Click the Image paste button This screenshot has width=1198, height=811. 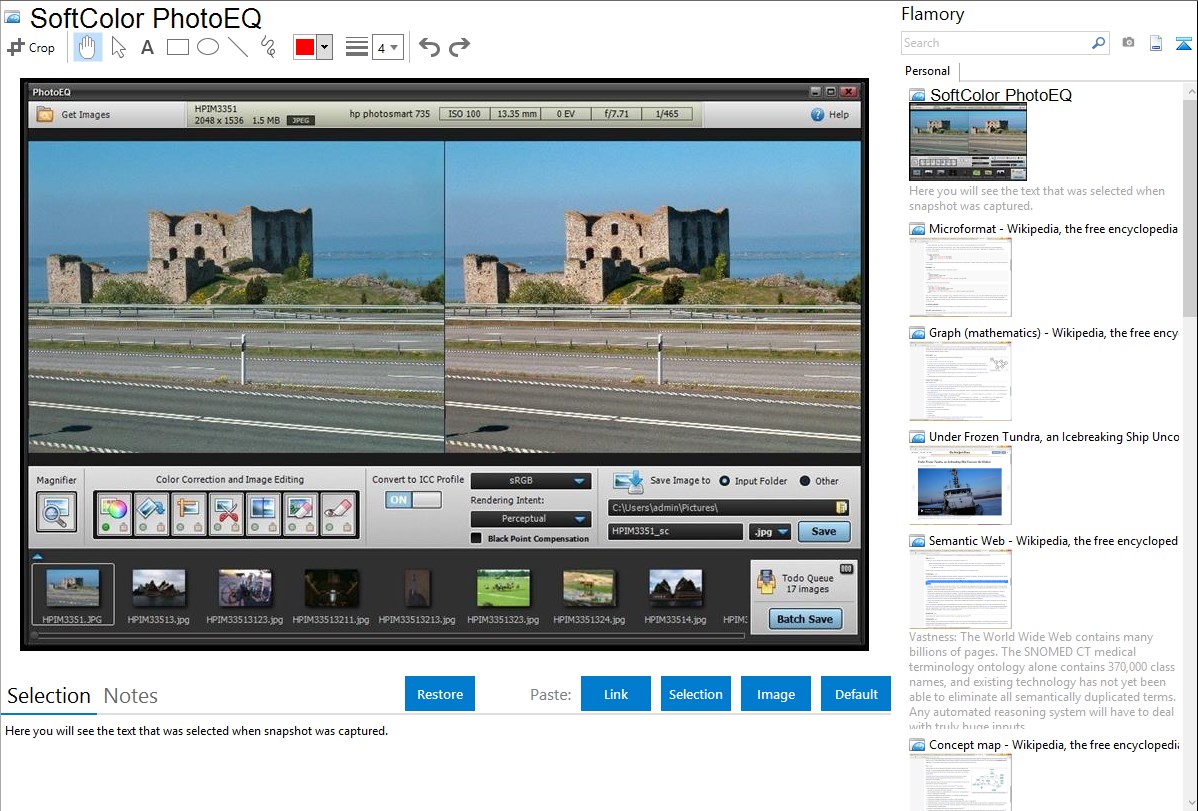coord(775,694)
